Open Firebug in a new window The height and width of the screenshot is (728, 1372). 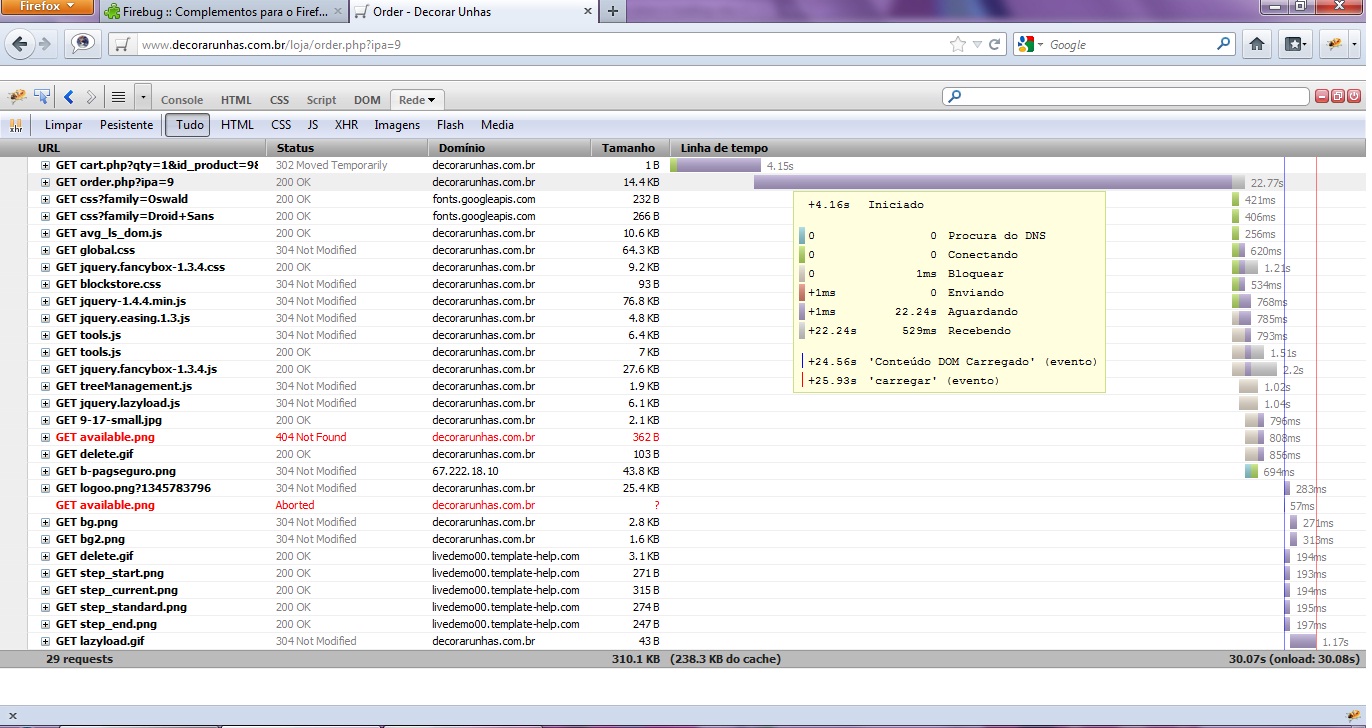(x=1338, y=96)
